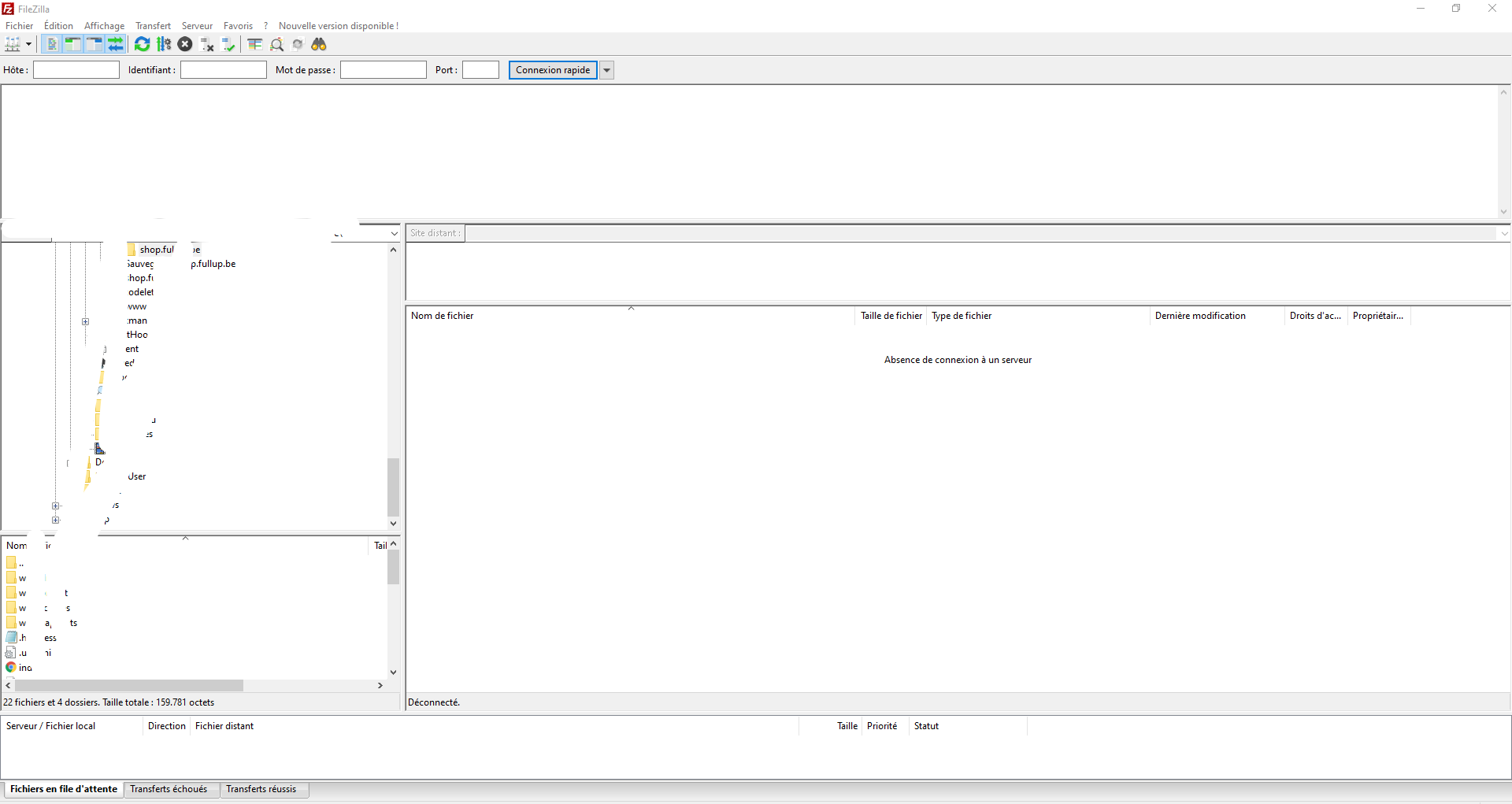The image size is (1512, 804).
Task: Click the local tree vertical scrollbar thumb
Action: coord(394,487)
